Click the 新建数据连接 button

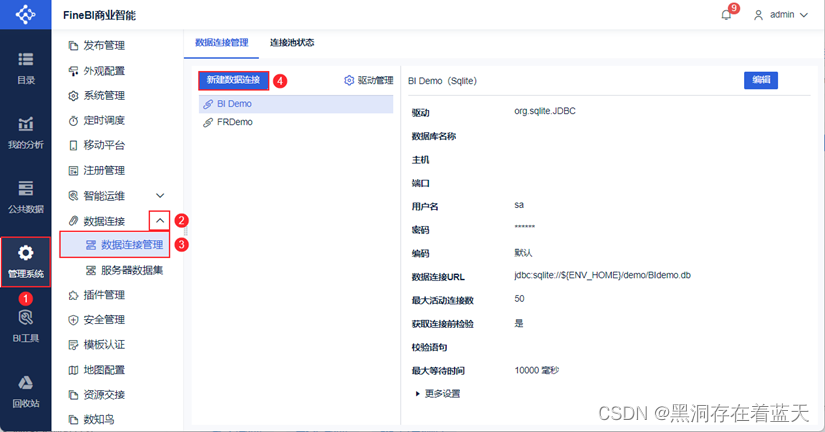(234, 81)
